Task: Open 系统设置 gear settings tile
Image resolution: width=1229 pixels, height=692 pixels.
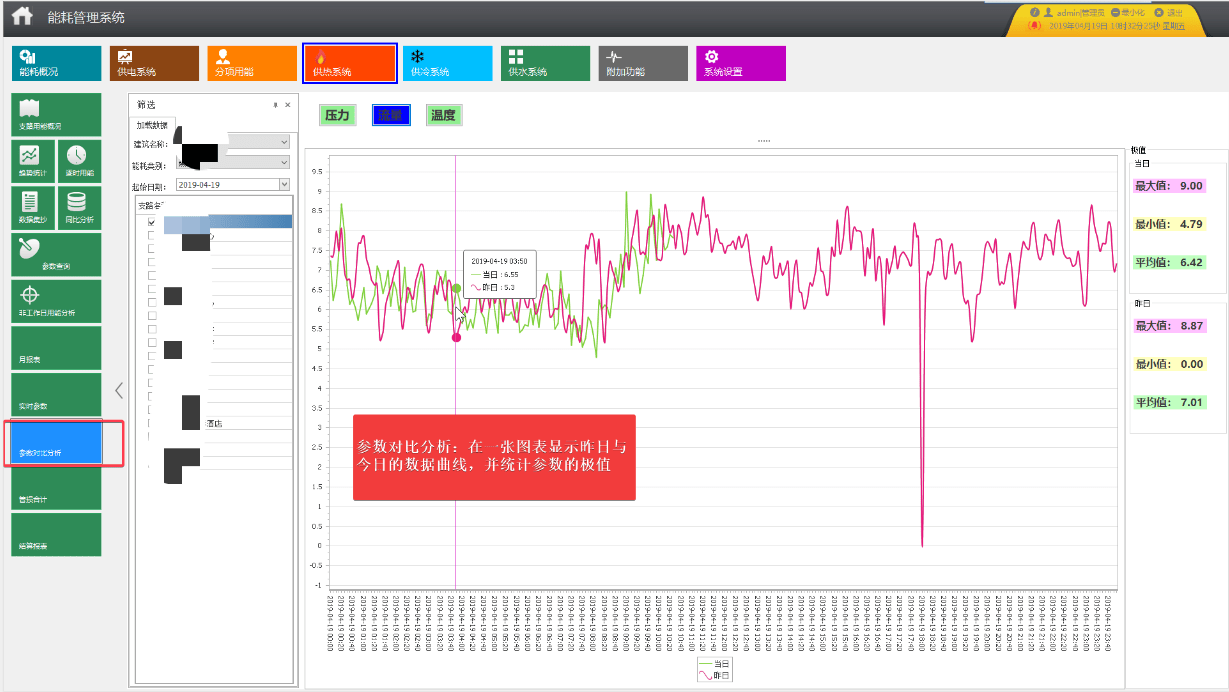Action: pyautogui.click(x=741, y=63)
